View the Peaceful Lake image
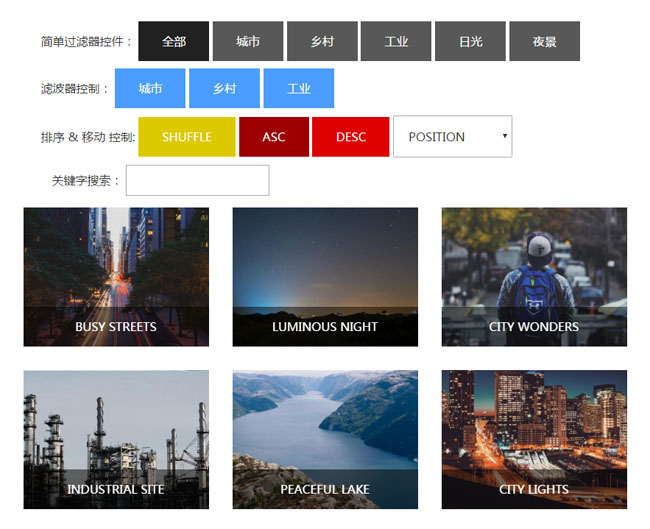 [325, 439]
